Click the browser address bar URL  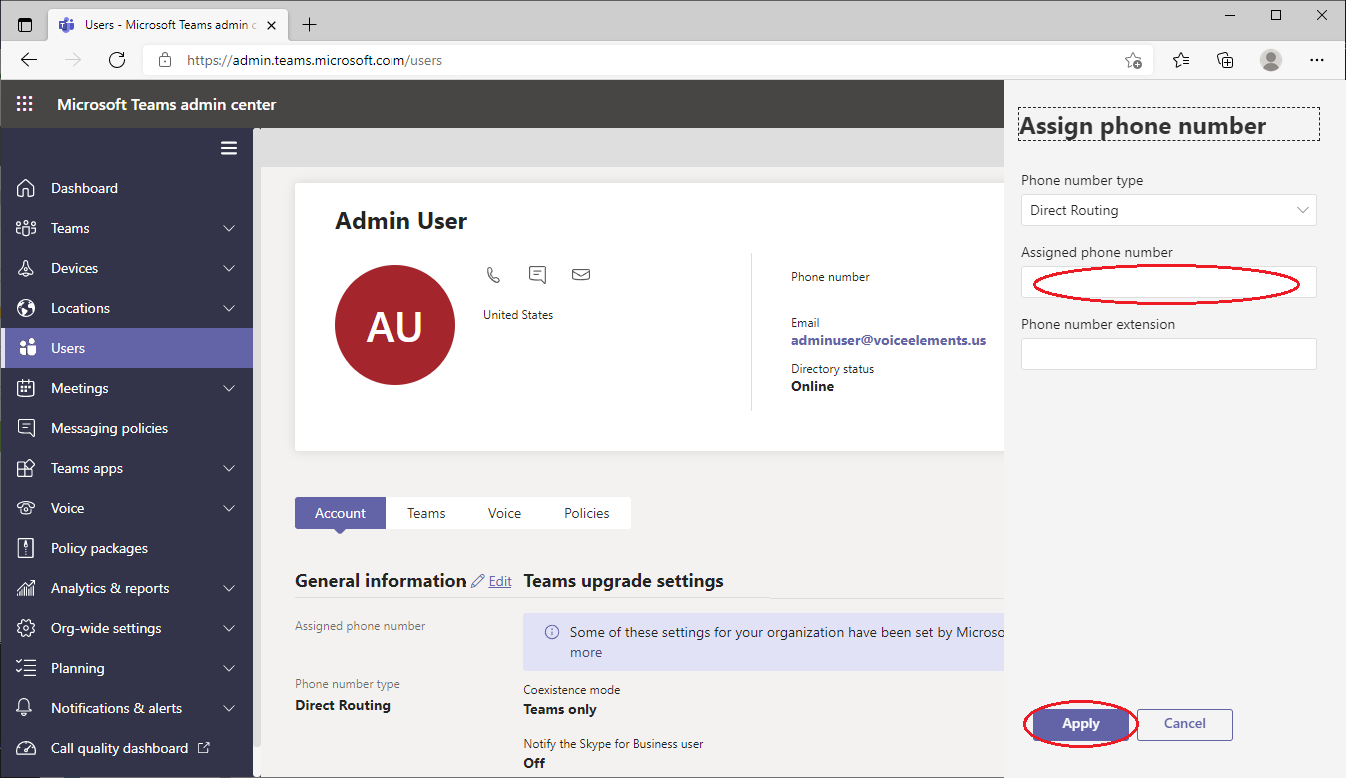(314, 60)
